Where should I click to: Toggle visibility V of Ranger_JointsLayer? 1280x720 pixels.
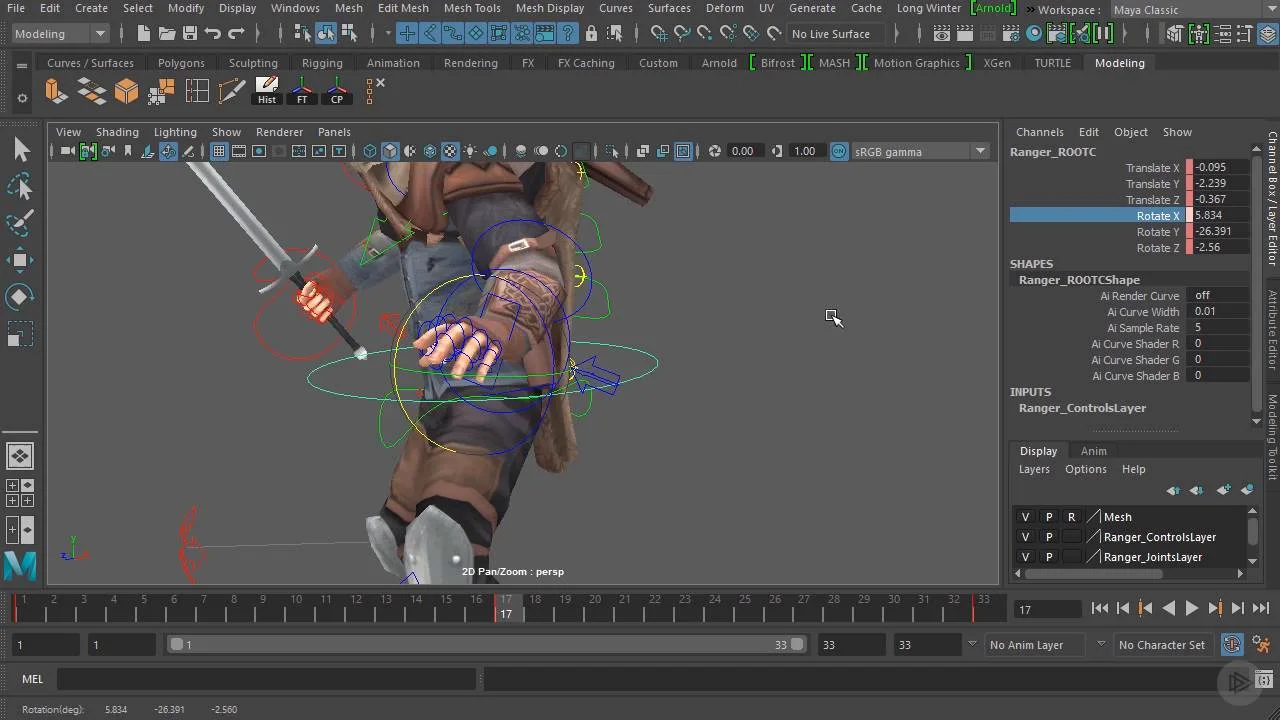point(1025,557)
